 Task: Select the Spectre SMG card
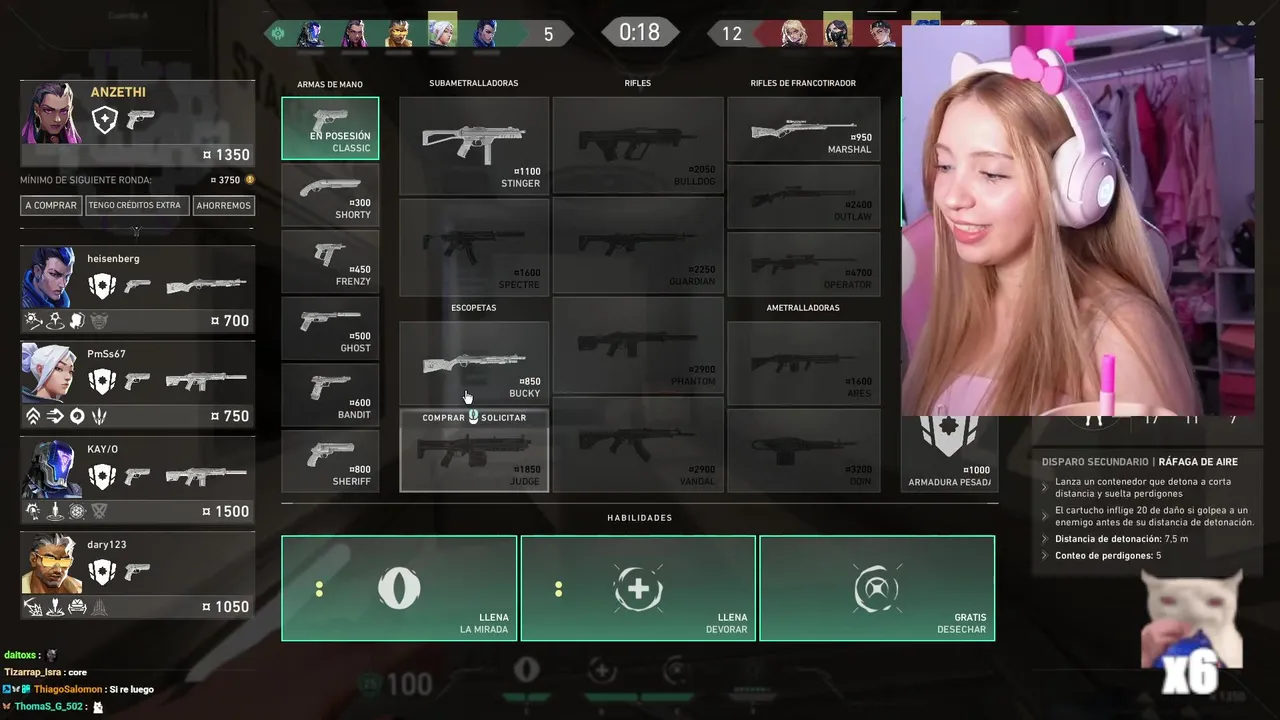pos(474,246)
